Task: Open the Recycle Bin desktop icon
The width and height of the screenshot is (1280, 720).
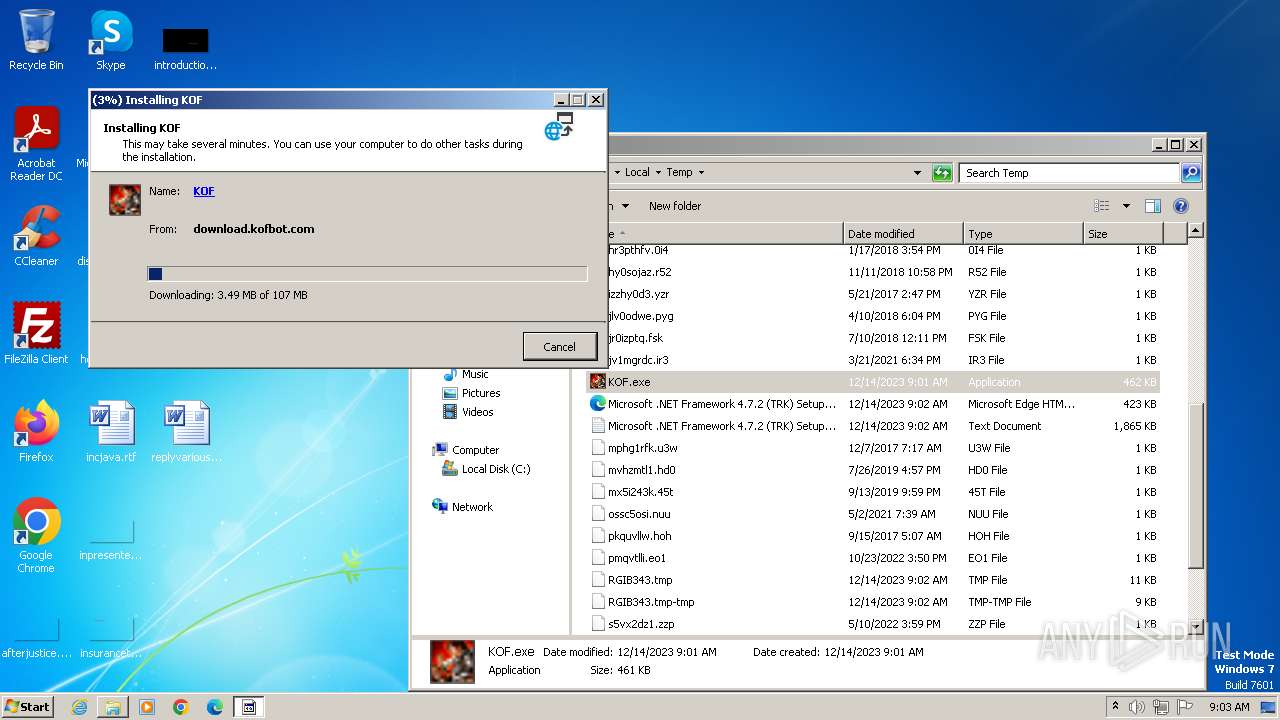Action: point(36,40)
